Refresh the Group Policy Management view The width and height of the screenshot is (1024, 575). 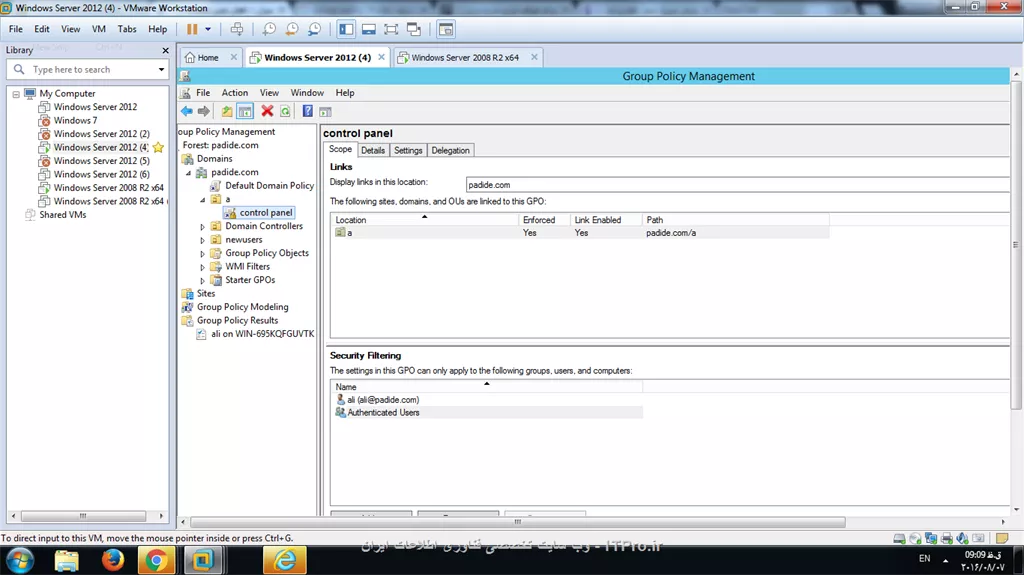click(x=285, y=111)
